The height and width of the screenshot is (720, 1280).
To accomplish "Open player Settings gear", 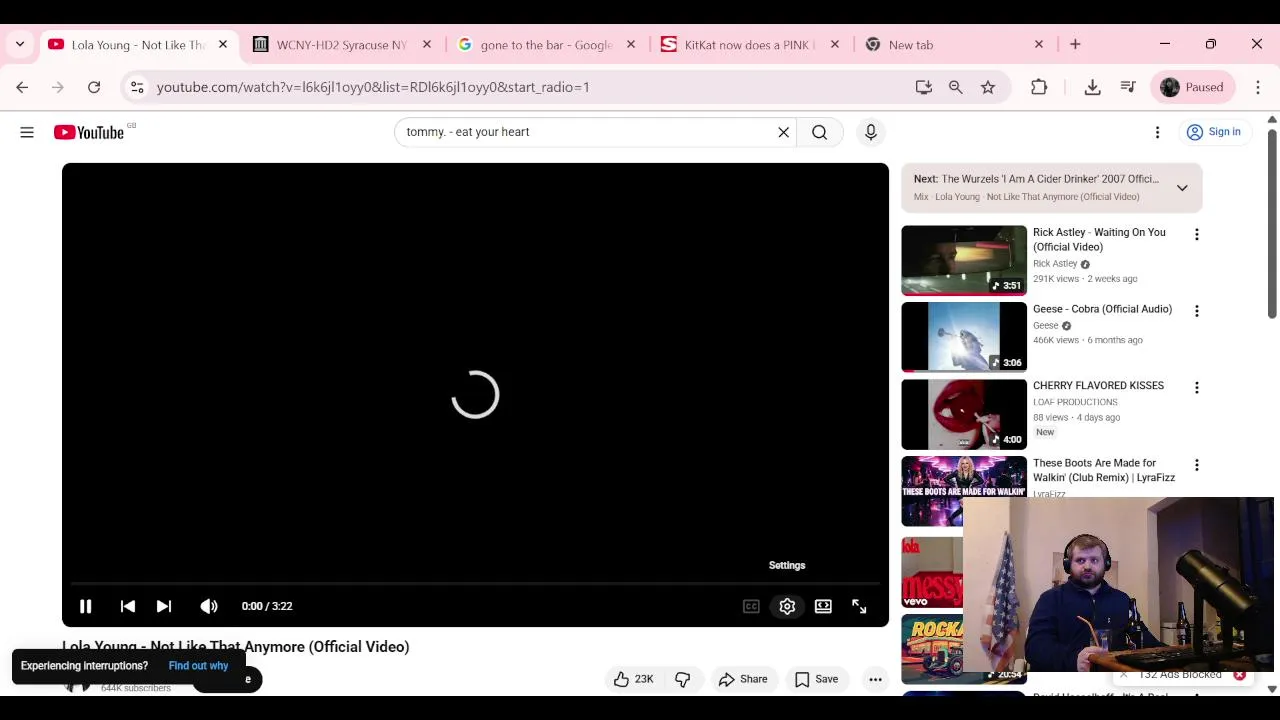I will (787, 606).
